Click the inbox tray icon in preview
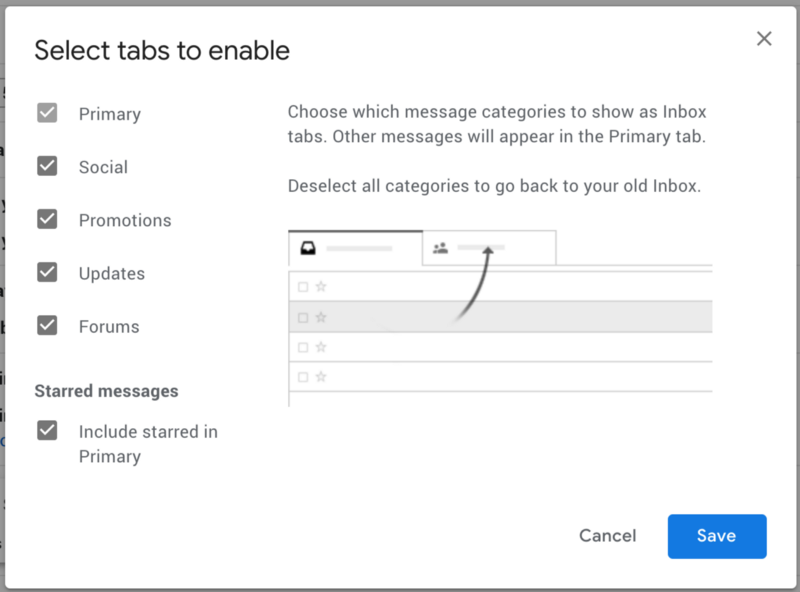This screenshot has height=592, width=800. tap(308, 248)
